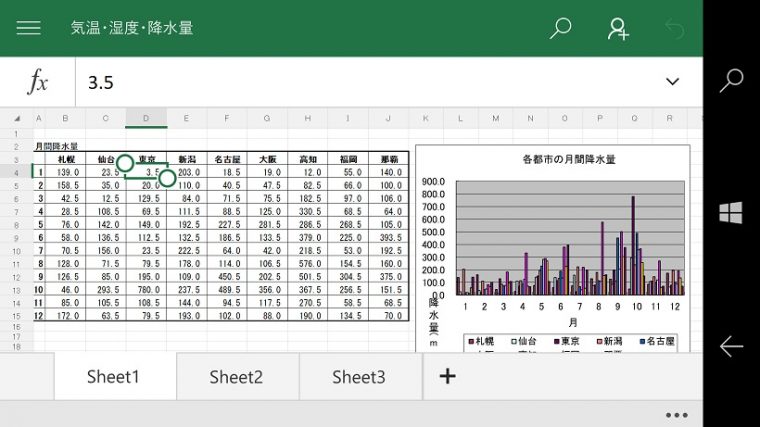This screenshot has width=760, height=427.
Task: Tap the top-left selection handle circle
Action: click(125, 164)
